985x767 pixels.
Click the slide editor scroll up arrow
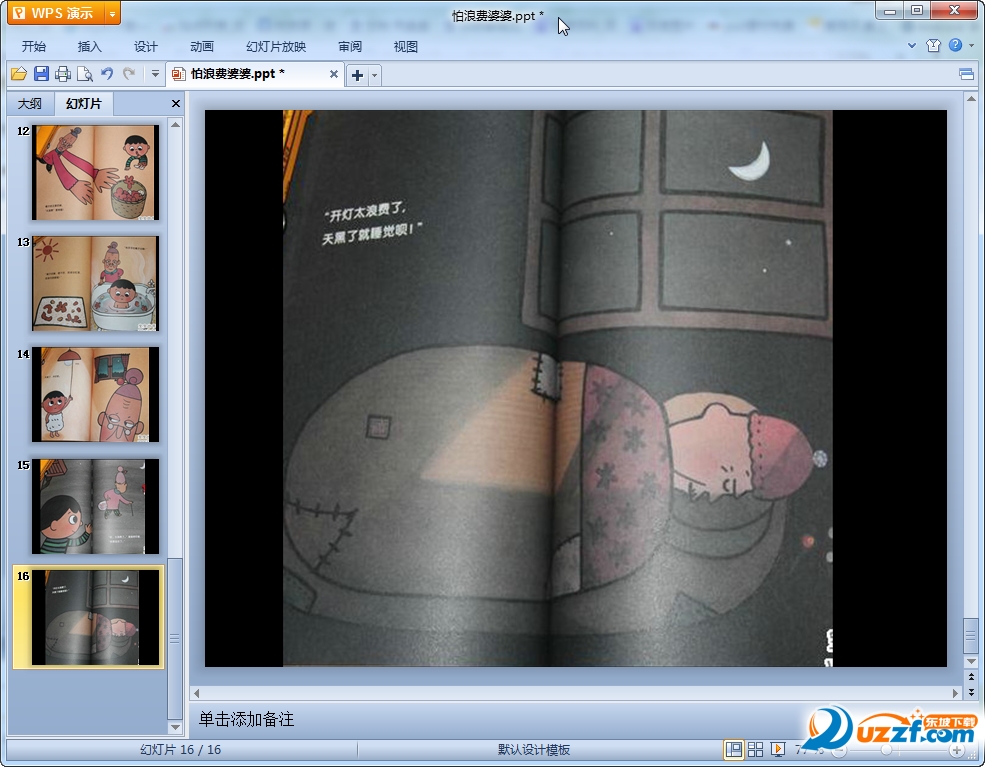(971, 99)
